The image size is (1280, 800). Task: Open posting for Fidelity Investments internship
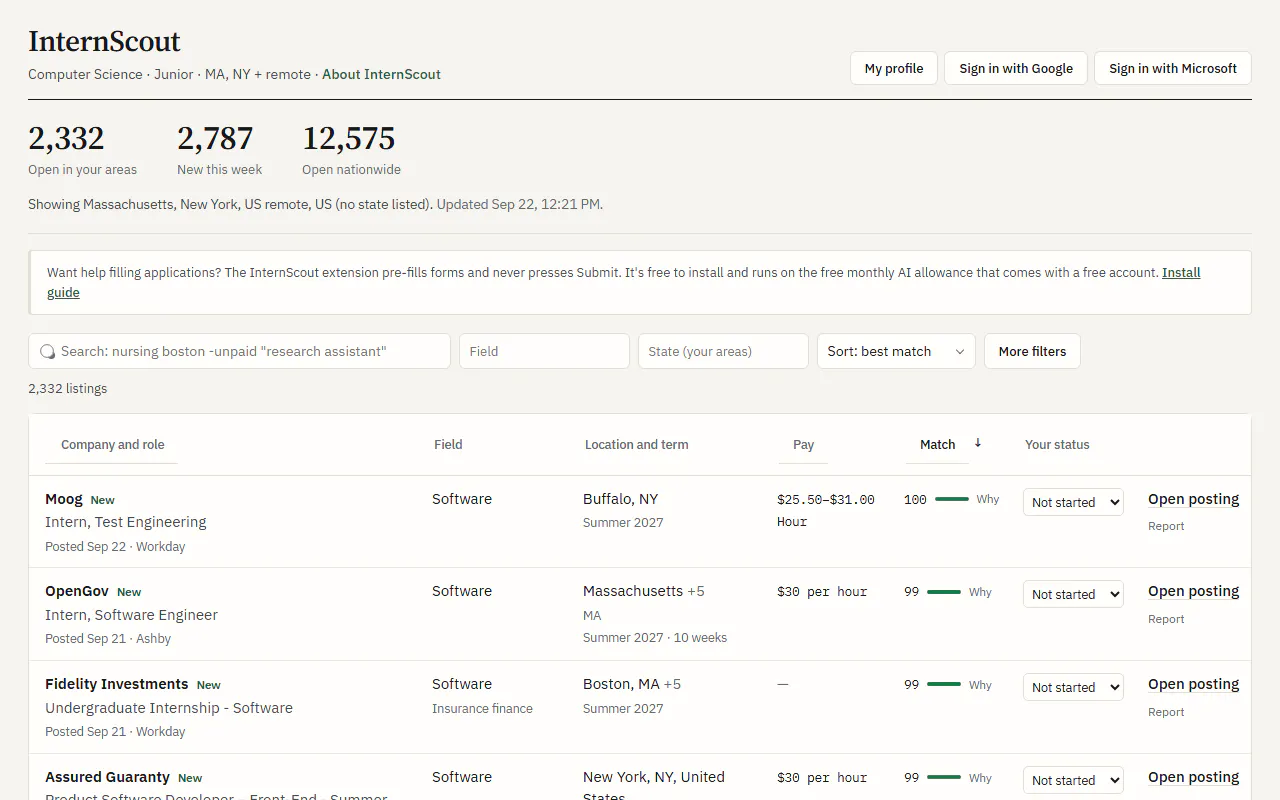[x=1193, y=684]
